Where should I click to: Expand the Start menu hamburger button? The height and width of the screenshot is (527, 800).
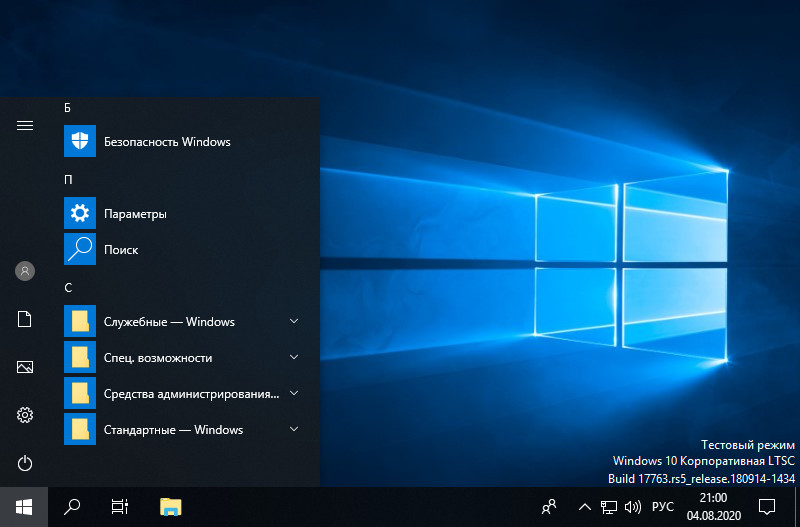coord(25,126)
